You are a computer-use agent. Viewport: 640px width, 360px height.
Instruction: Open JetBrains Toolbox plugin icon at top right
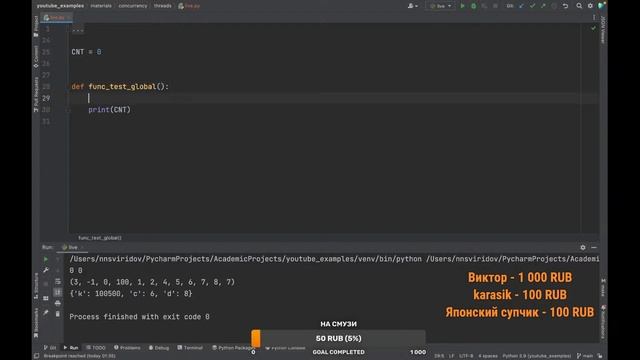pos(601,6)
